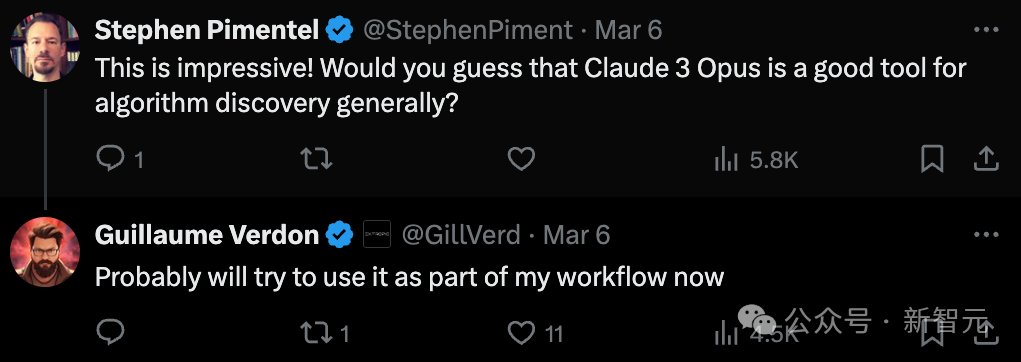Image resolution: width=1021 pixels, height=362 pixels.
Task: Open Guillaume Verdon display name link
Action: [x=207, y=234]
